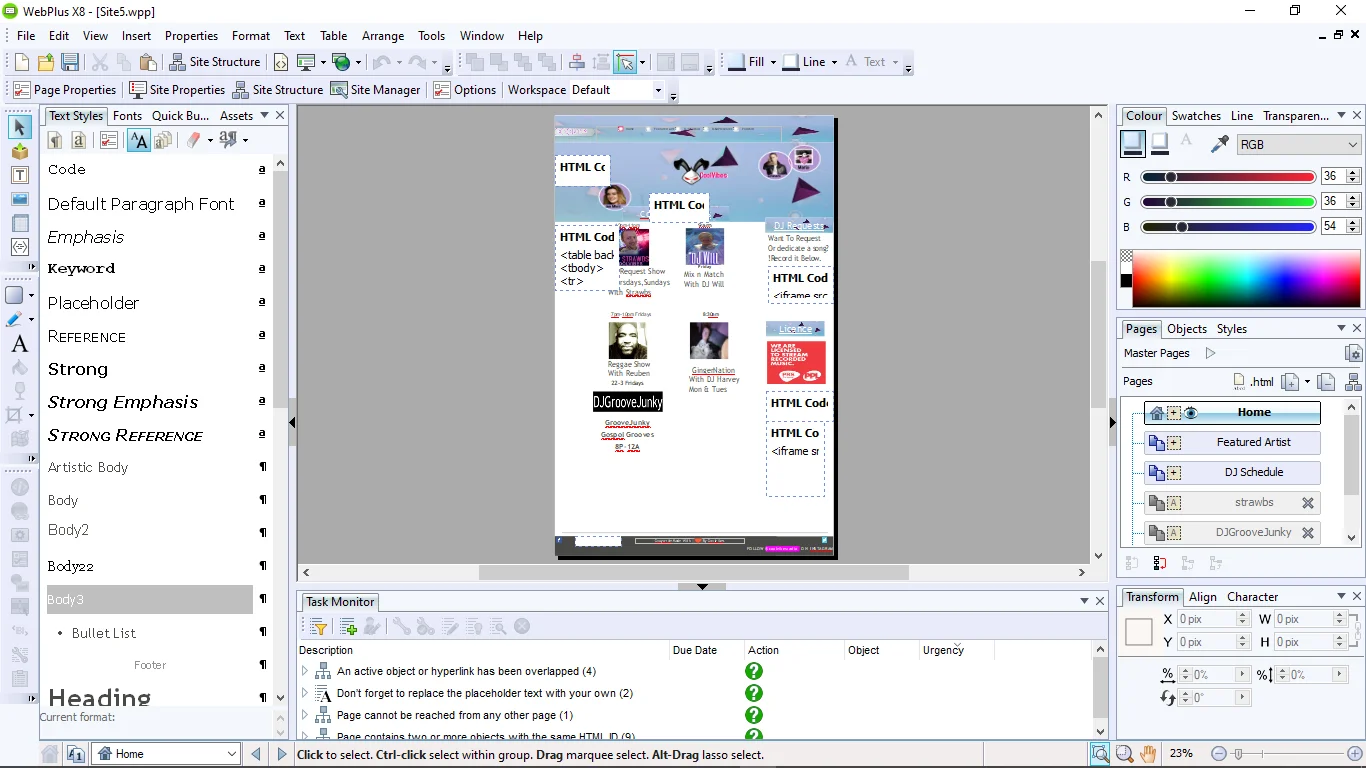The height and width of the screenshot is (768, 1366).
Task: Toggle the Fill colour swatch in Colour panel
Action: coord(1133,144)
